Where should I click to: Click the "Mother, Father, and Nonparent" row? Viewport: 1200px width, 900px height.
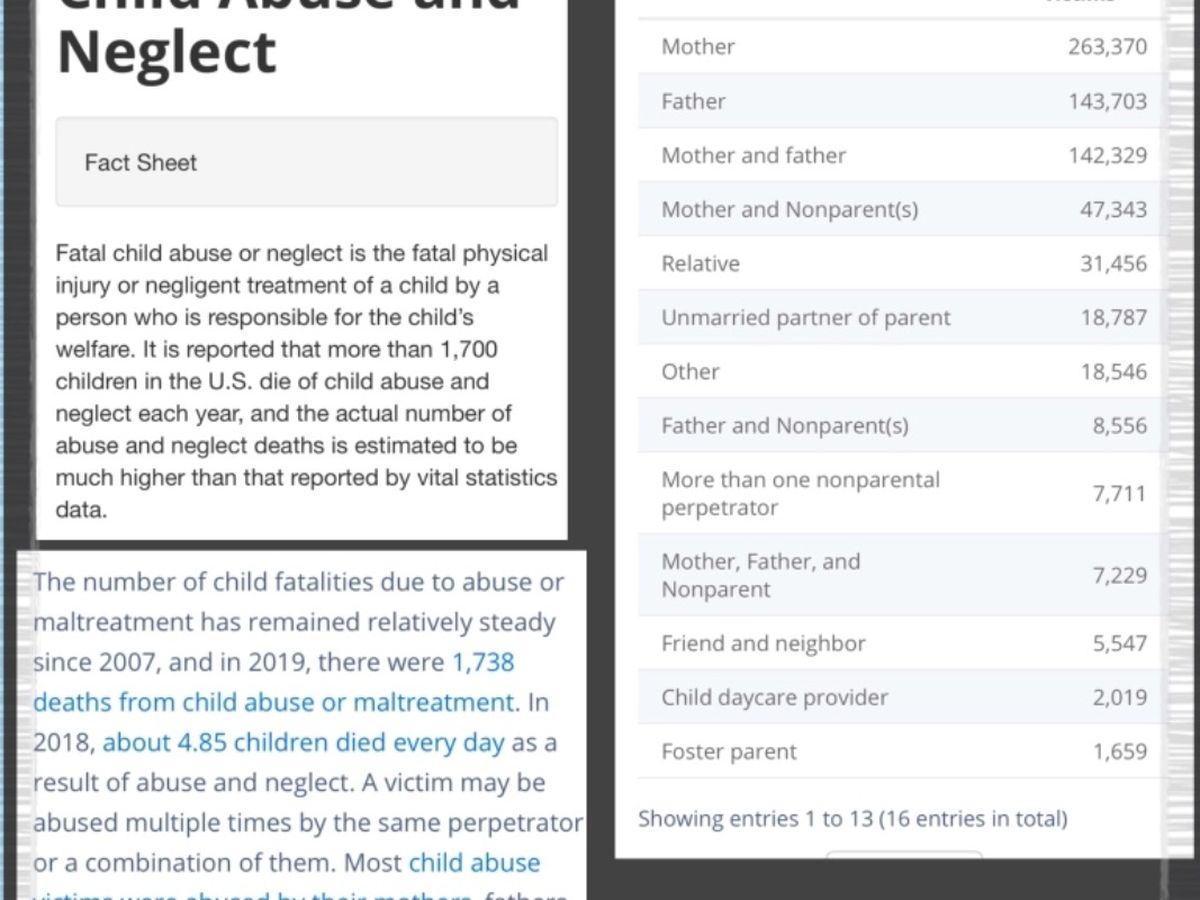(898, 575)
